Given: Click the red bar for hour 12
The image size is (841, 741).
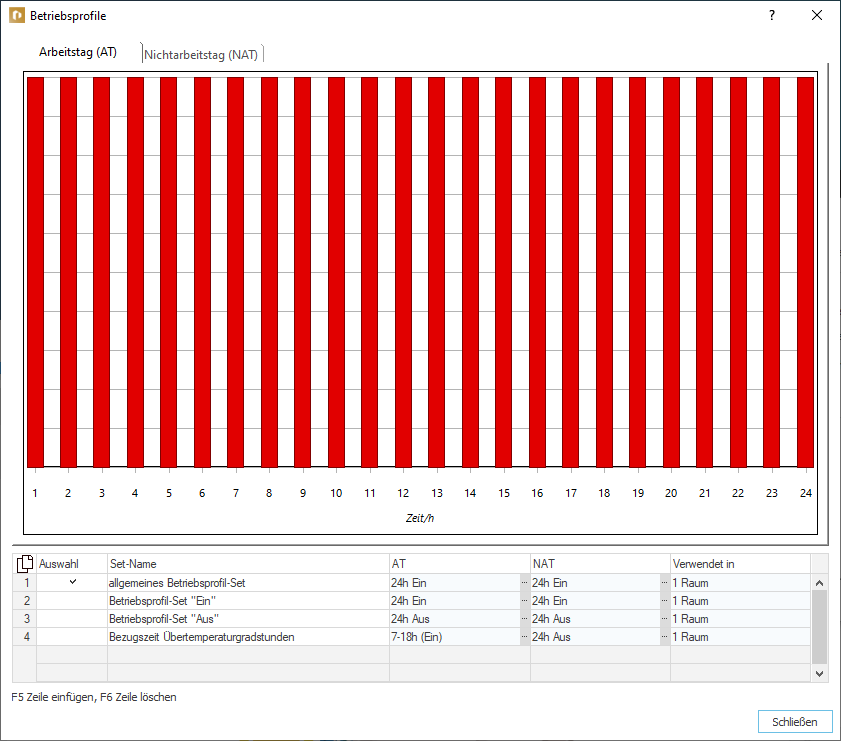Looking at the screenshot, I should 403,272.
